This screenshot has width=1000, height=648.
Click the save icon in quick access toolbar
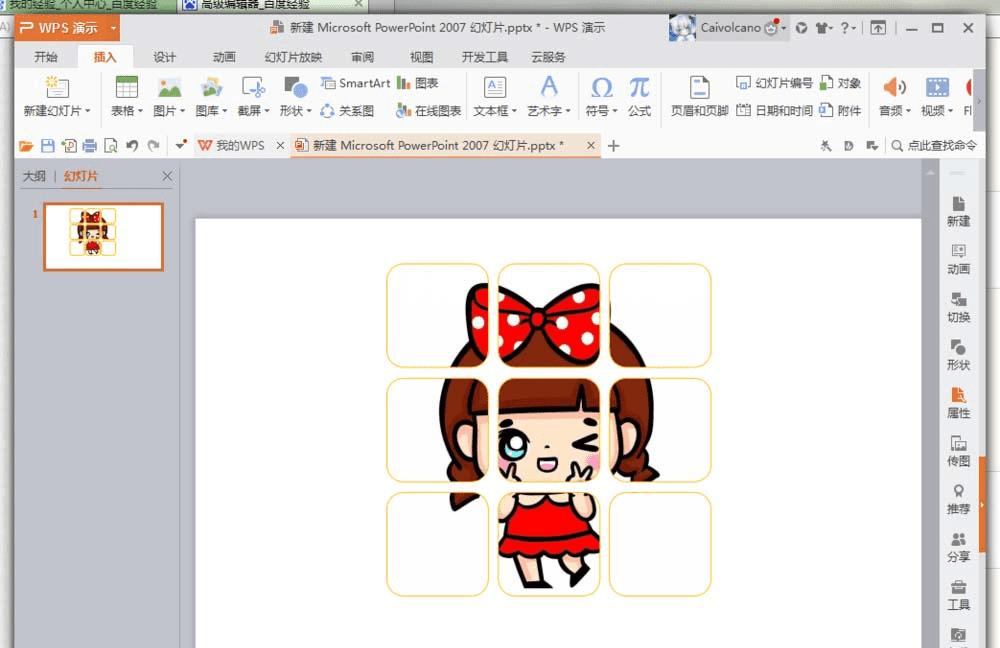pos(47,146)
